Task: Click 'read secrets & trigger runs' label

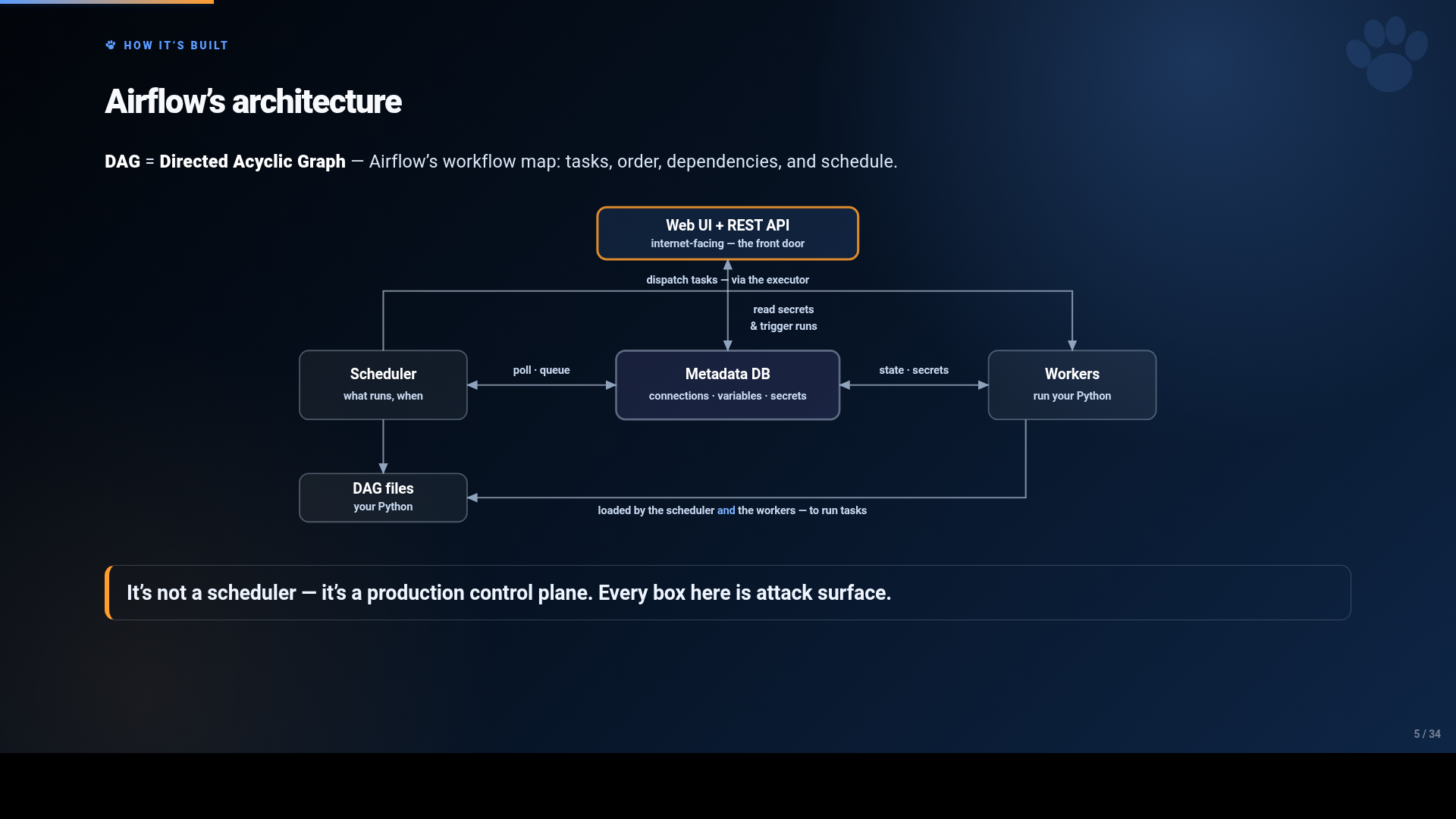Action: (x=783, y=318)
